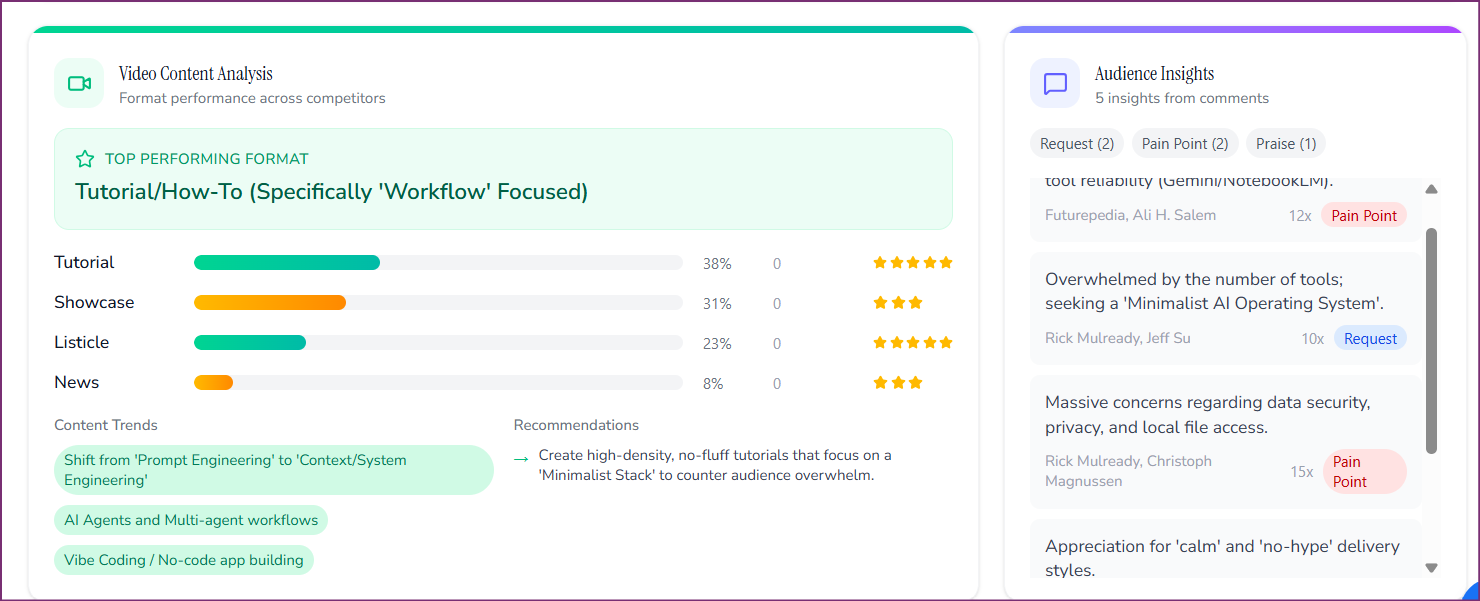Click the Request badge on Rick Mulready's insight
Screen dimensions: 1480x601
(1370, 338)
